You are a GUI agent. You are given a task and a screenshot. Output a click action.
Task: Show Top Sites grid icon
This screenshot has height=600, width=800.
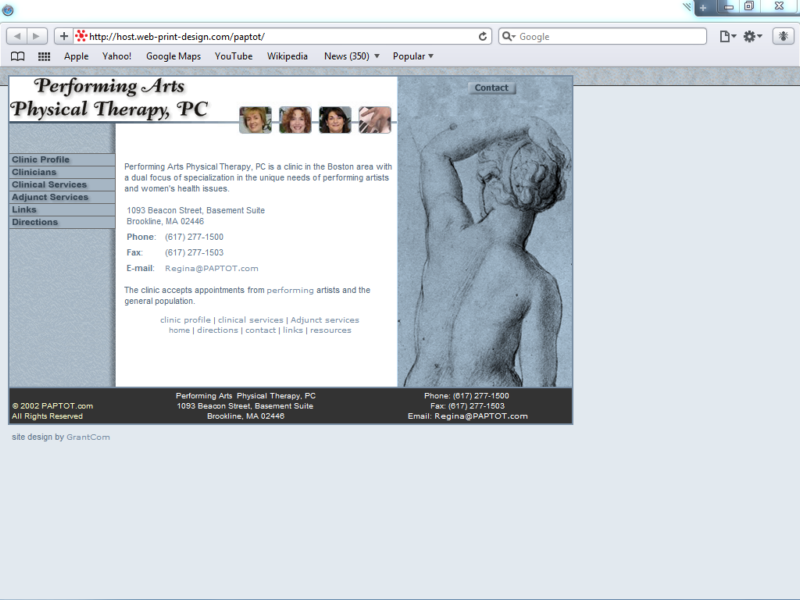pos(44,56)
